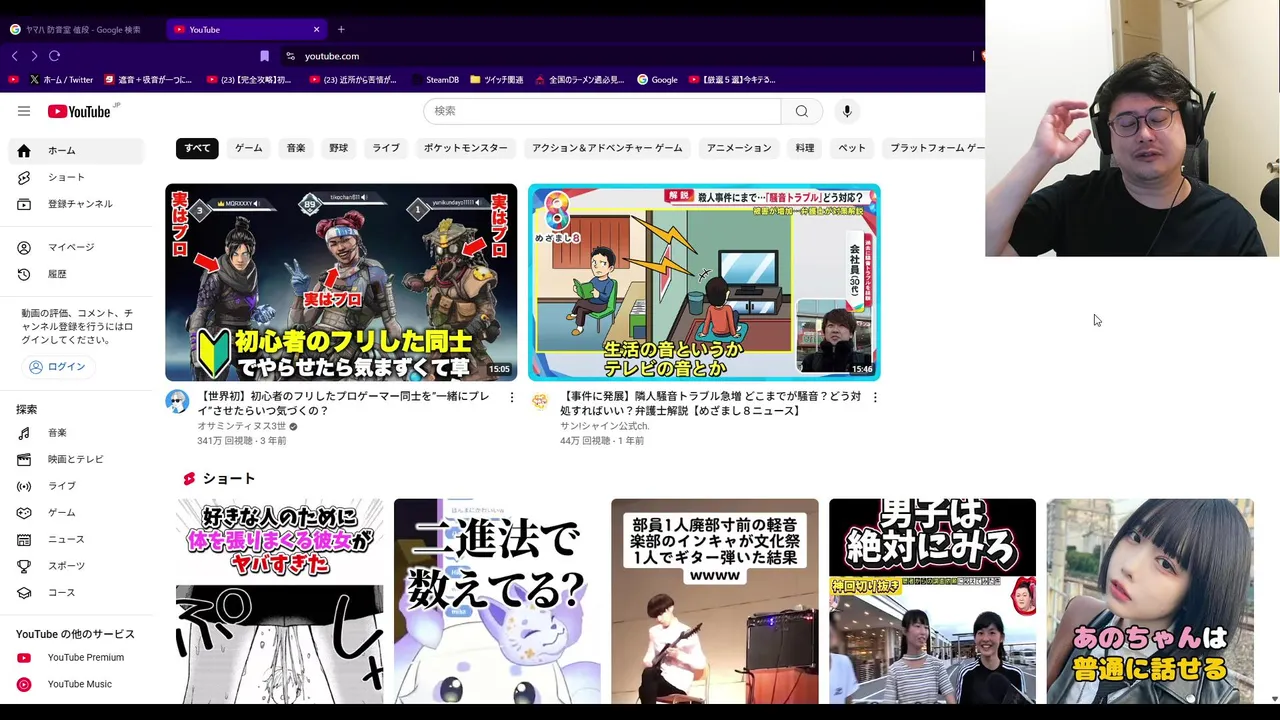Go forward with browser forward arrow

click(34, 56)
